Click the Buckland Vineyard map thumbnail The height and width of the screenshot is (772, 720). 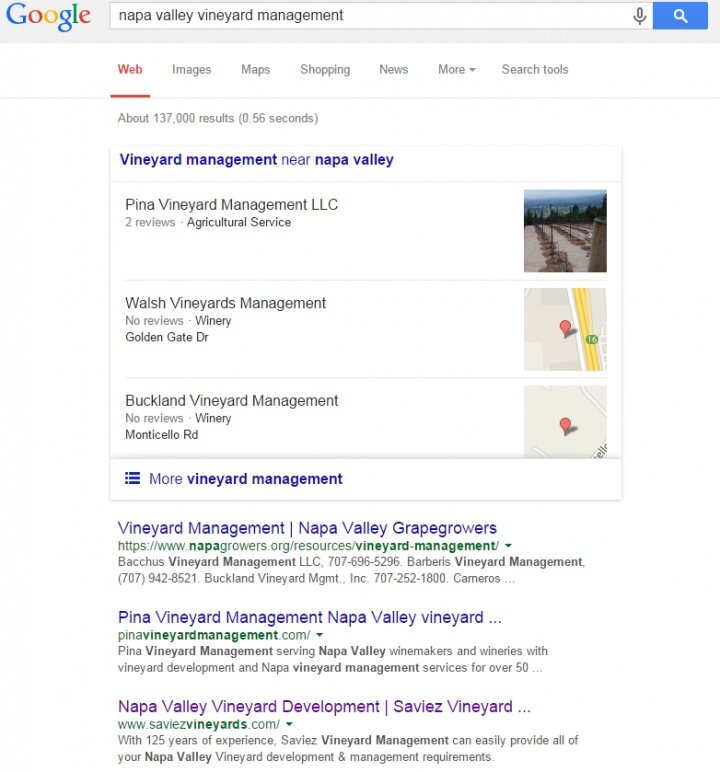coord(565,422)
